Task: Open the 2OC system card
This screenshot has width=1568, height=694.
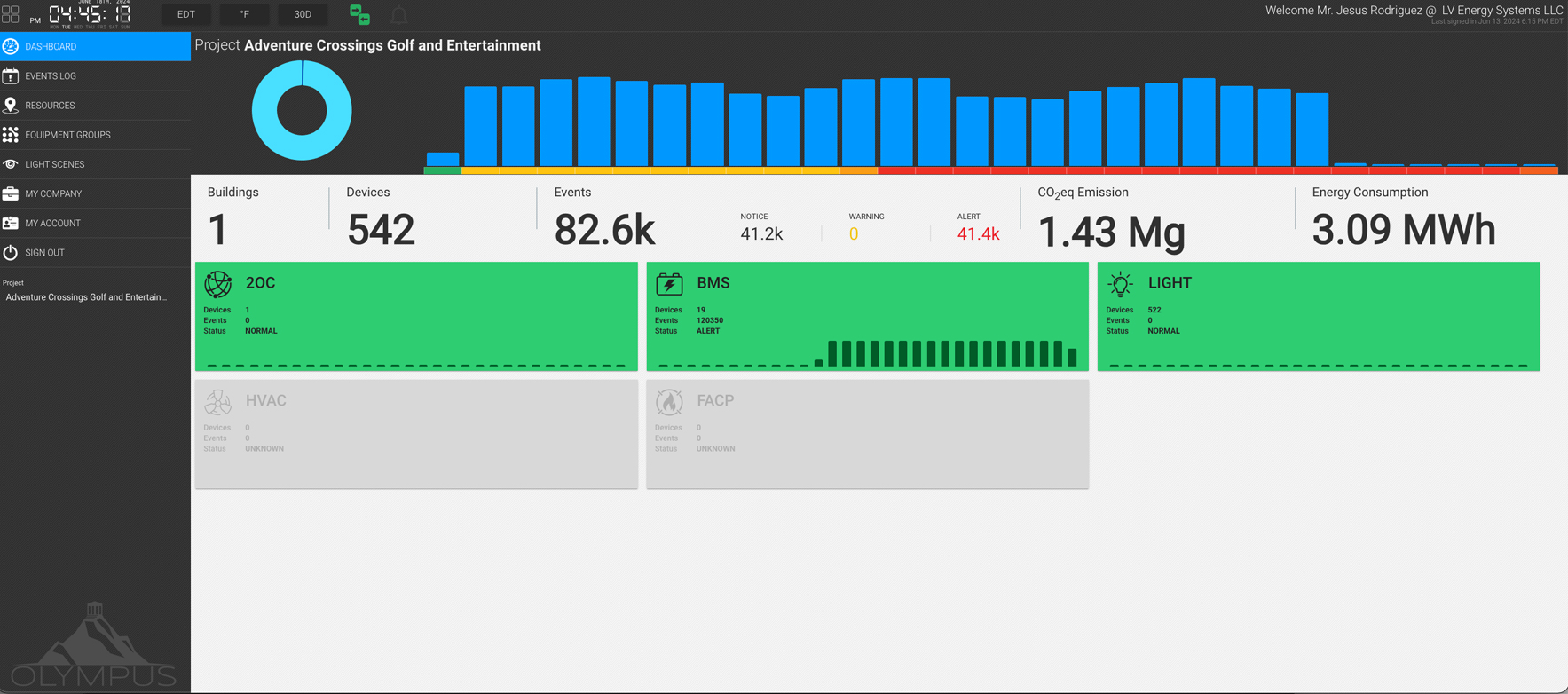Action: tap(416, 316)
